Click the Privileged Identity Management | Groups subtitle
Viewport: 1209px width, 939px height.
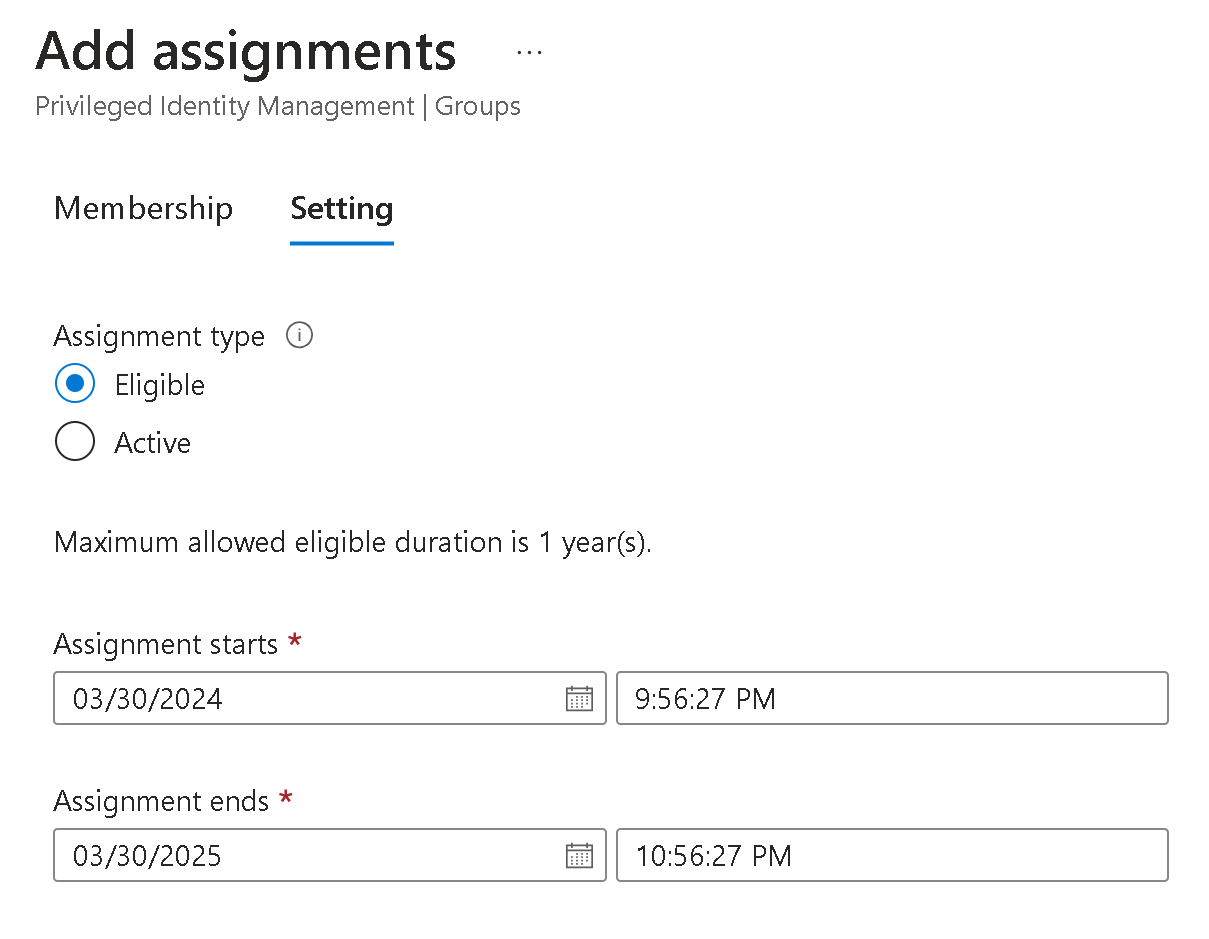277,106
